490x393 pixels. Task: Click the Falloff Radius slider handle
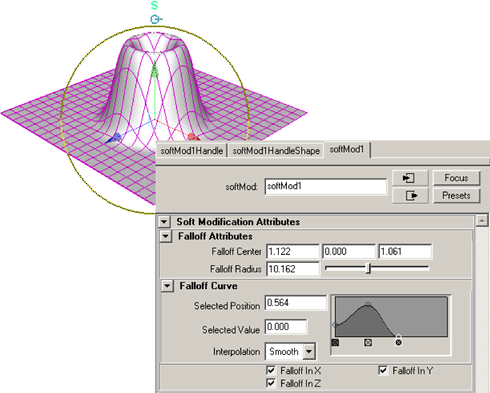368,268
